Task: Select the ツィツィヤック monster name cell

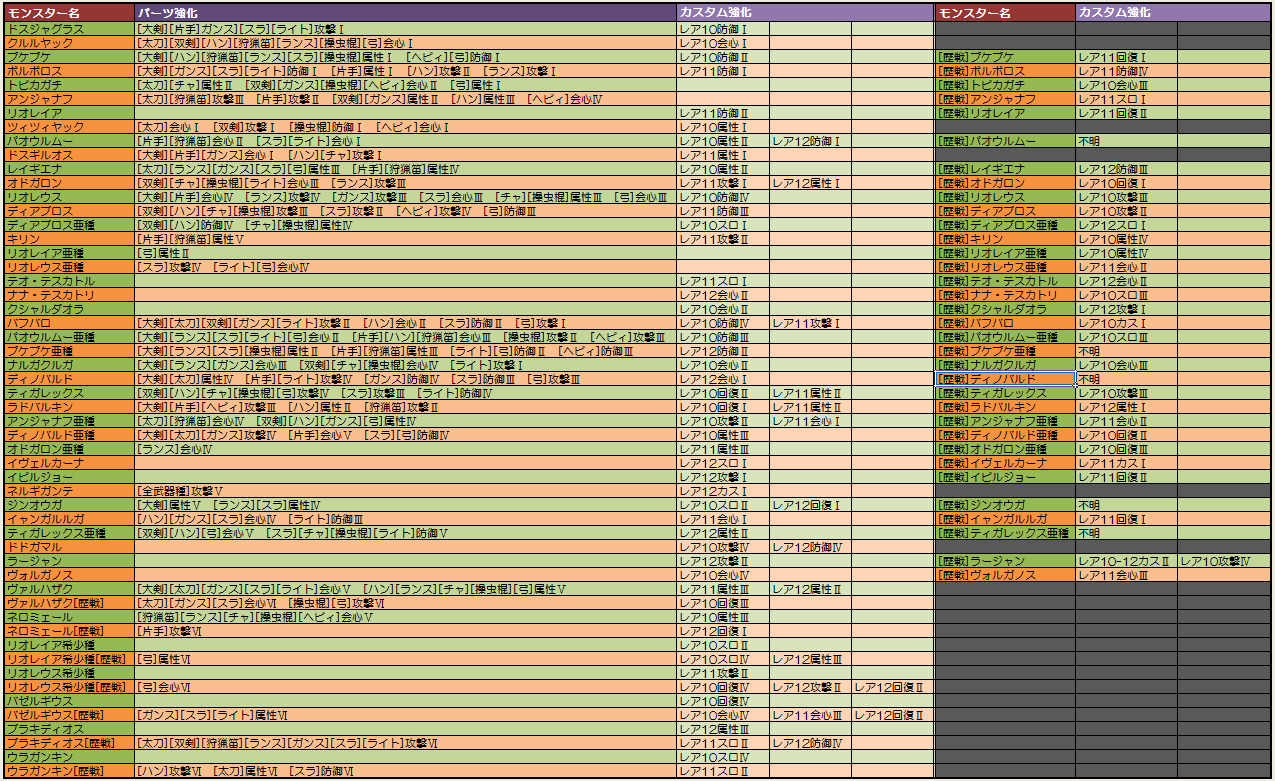Action: (69, 127)
